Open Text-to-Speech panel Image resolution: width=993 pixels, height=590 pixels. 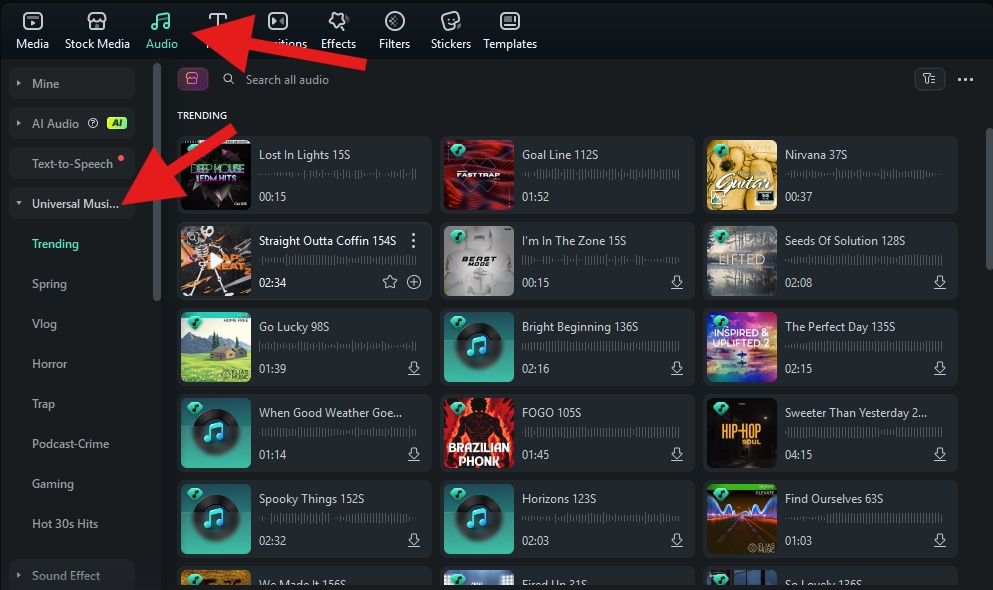(72, 163)
